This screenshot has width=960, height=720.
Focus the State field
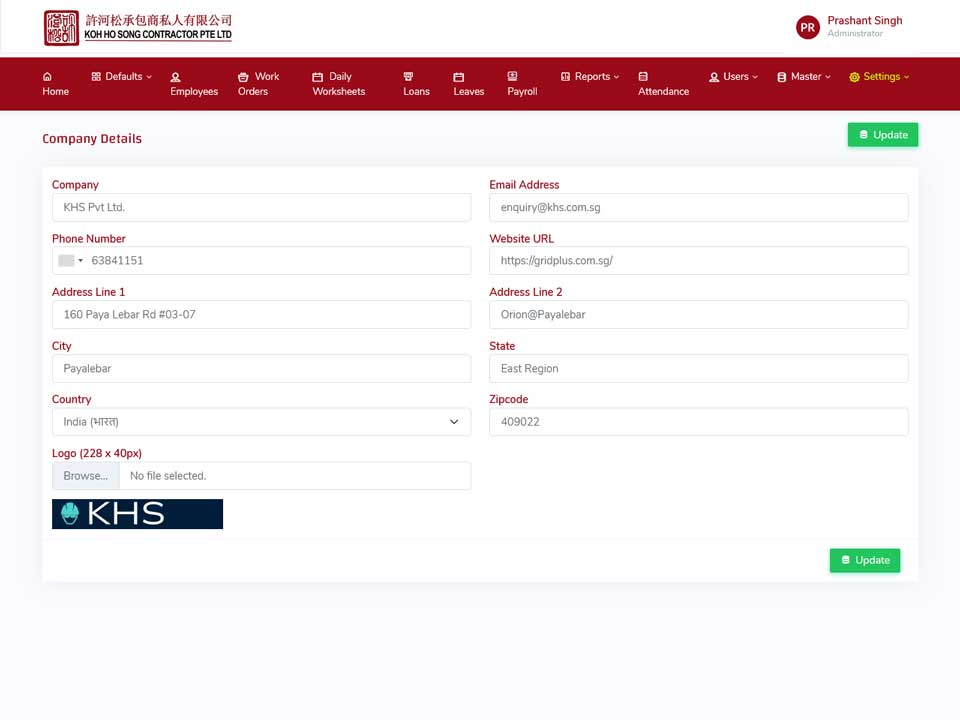699,369
